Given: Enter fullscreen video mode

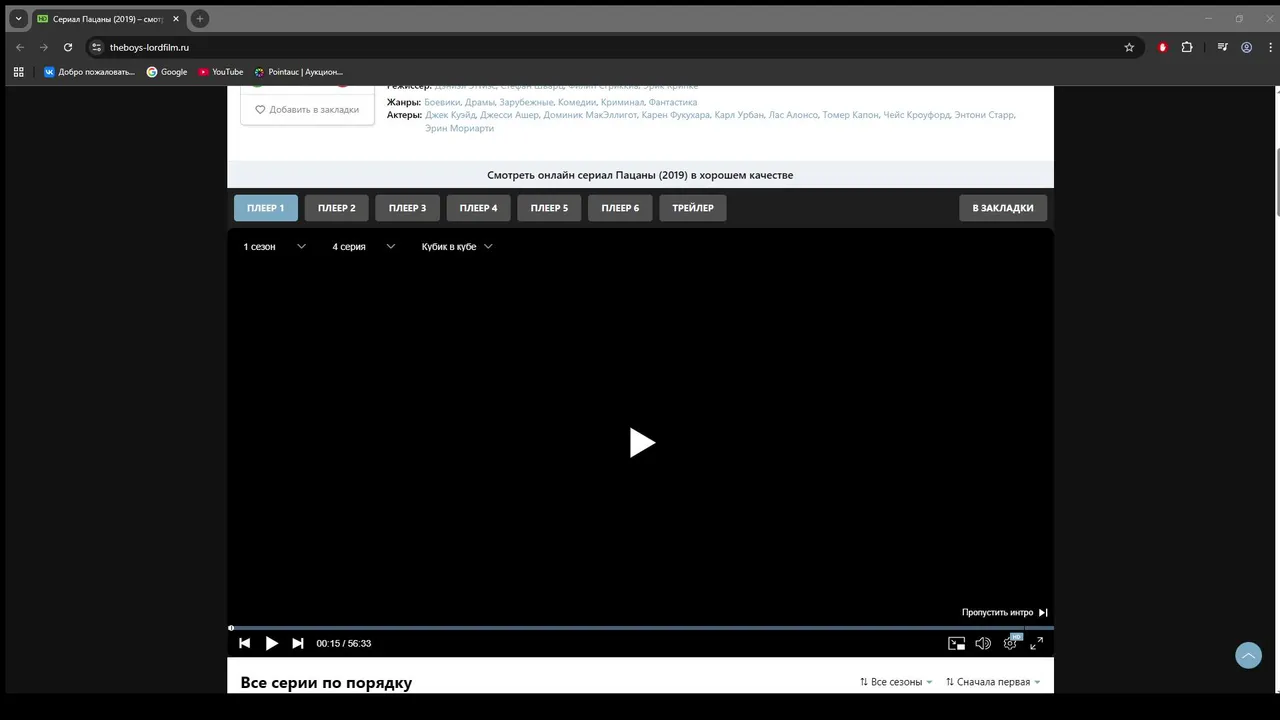Looking at the screenshot, I should coord(1037,643).
